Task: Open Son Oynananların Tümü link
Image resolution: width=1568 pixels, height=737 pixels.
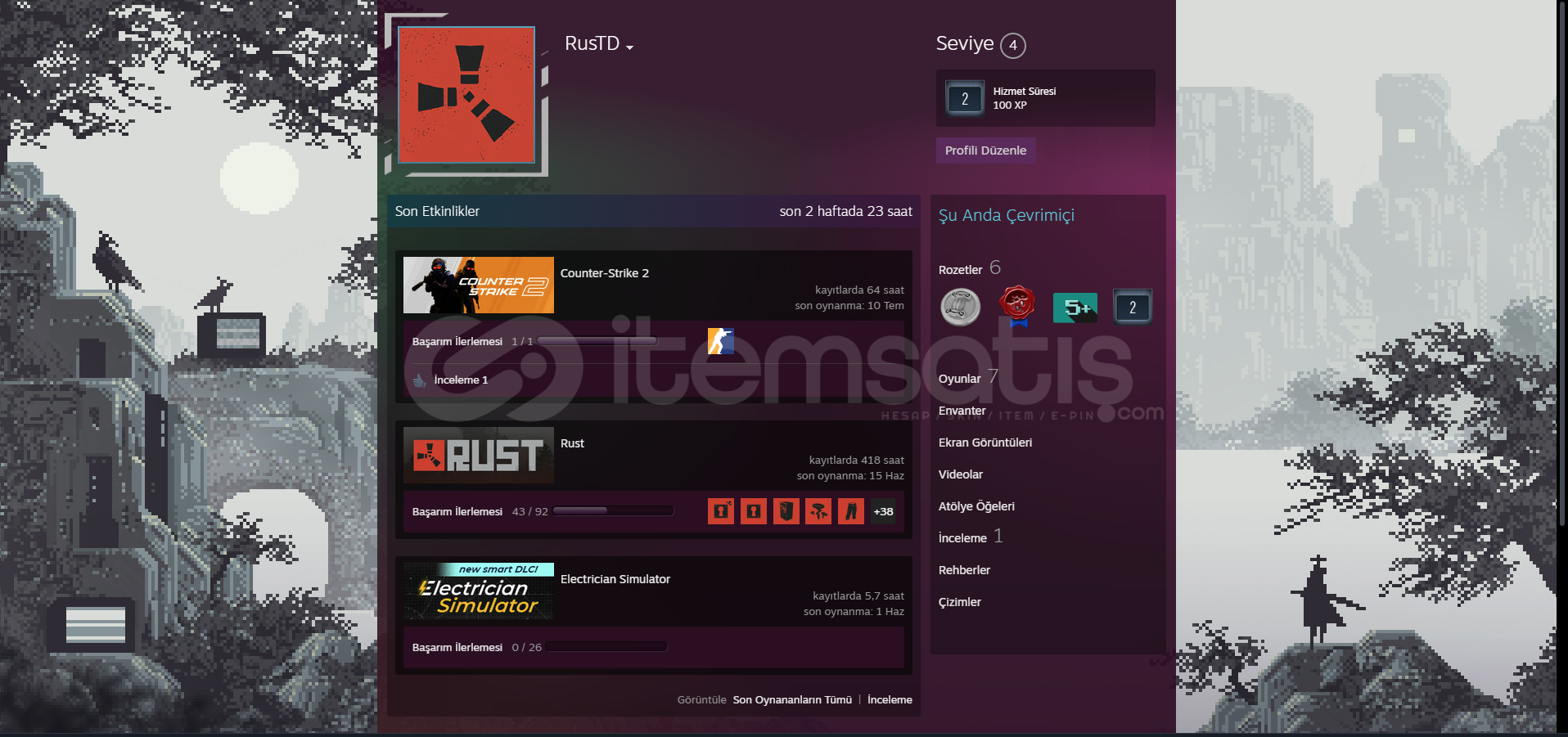Action: pos(792,699)
